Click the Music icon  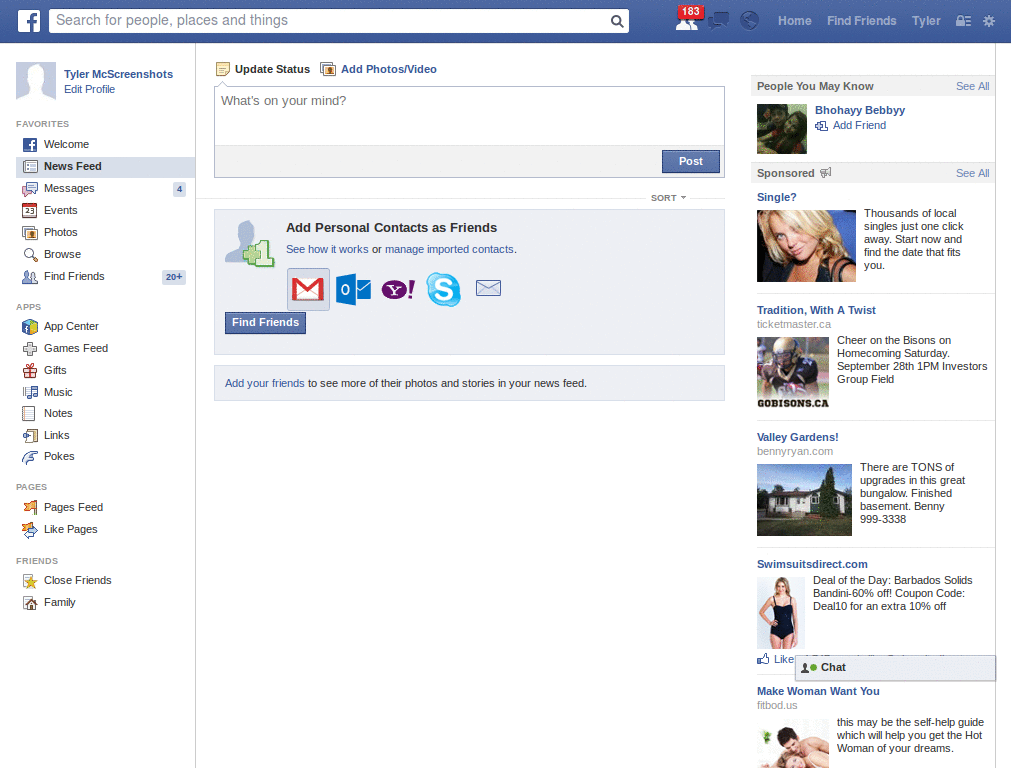click(x=29, y=392)
